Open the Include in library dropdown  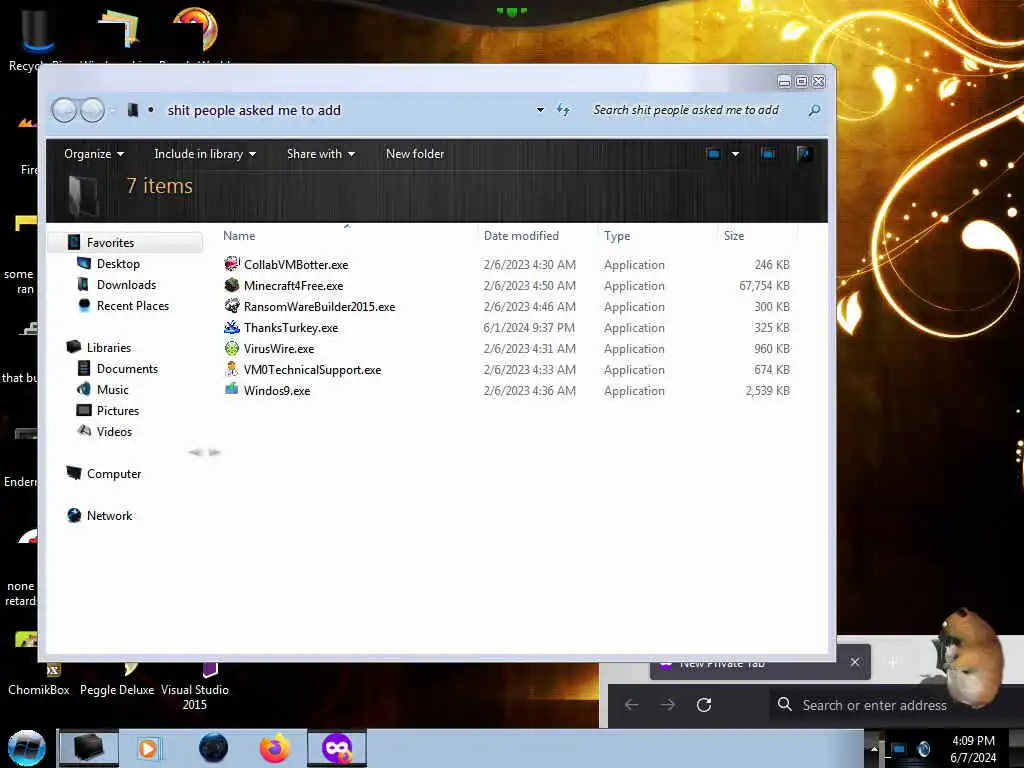pos(205,154)
